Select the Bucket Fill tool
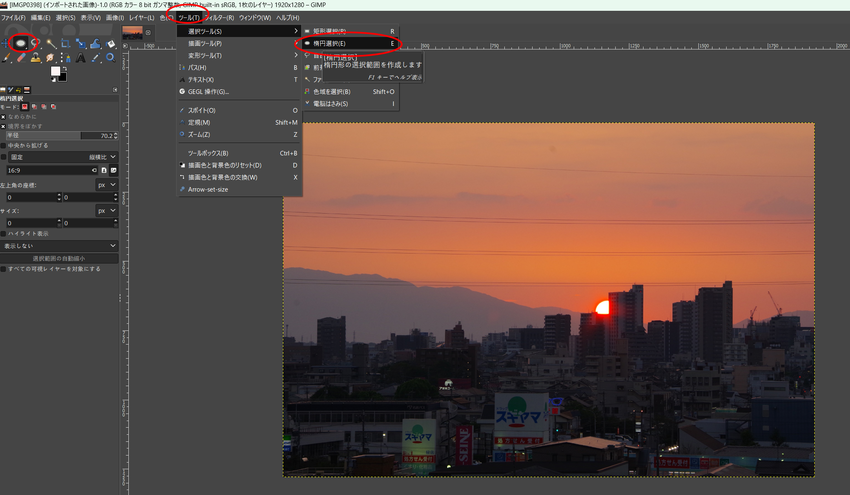 point(111,43)
